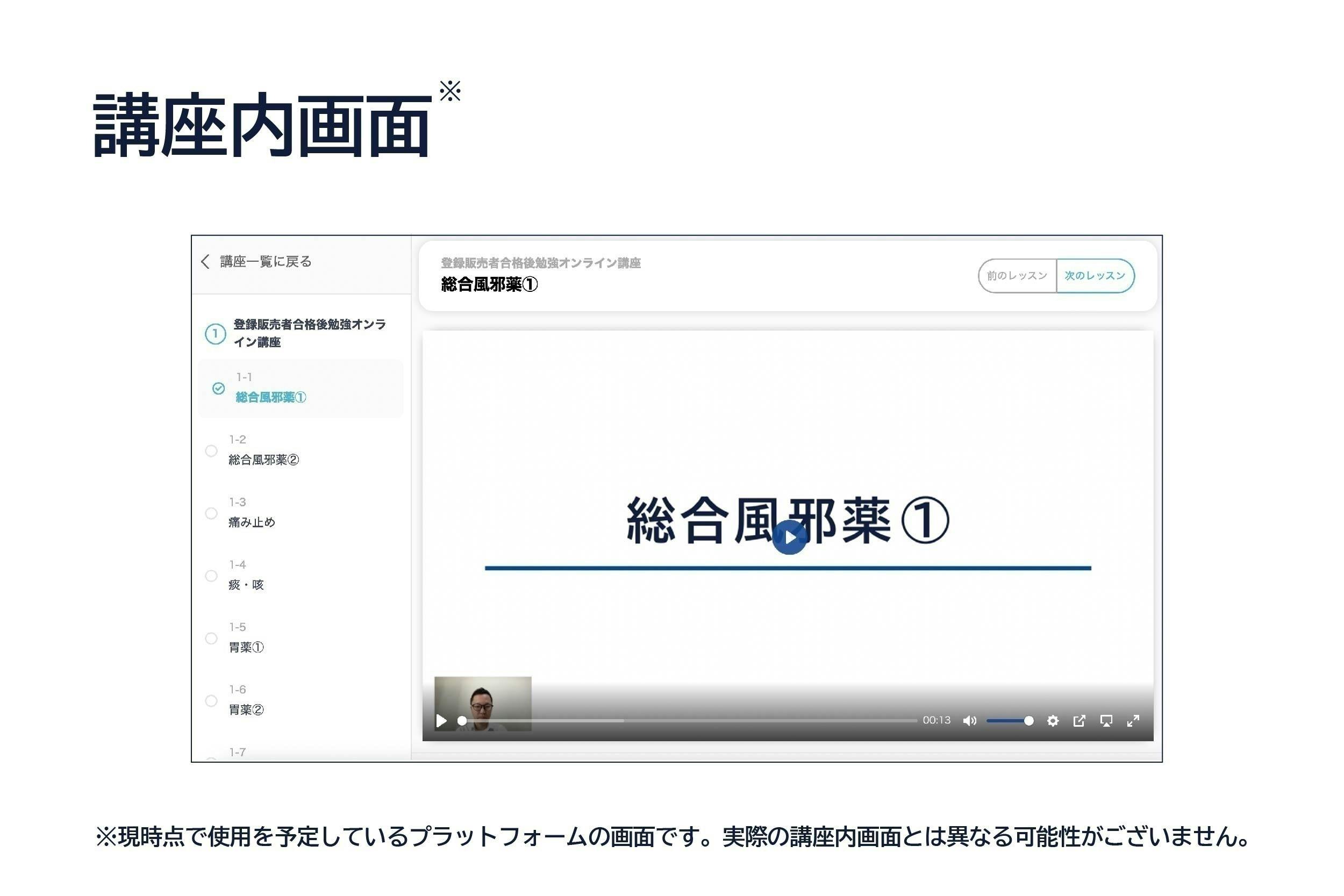1344x896 pixels.
Task: Select lesson 1-5 胃薬①
Action: [x=246, y=647]
